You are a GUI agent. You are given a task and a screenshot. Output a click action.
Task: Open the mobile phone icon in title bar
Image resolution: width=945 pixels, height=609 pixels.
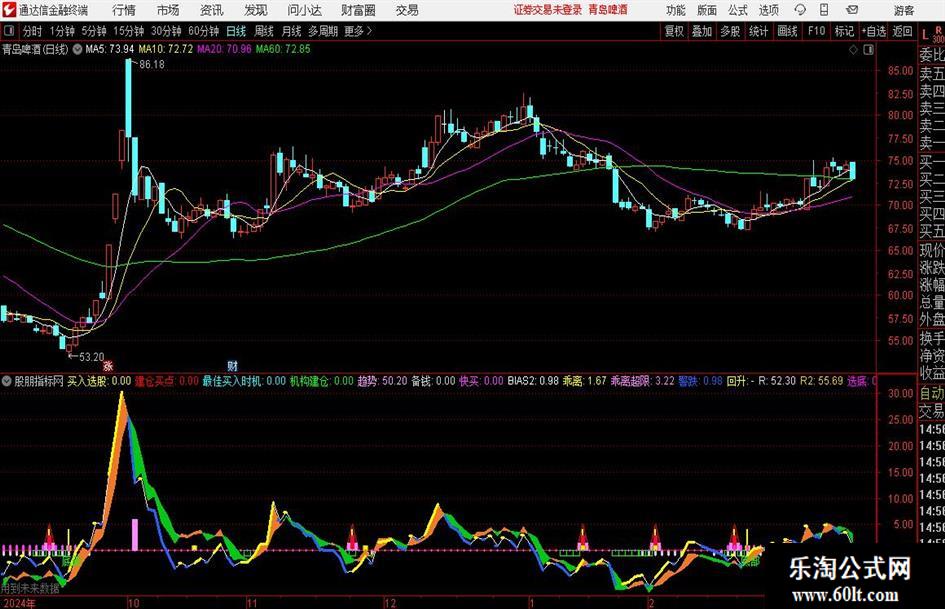coord(824,10)
